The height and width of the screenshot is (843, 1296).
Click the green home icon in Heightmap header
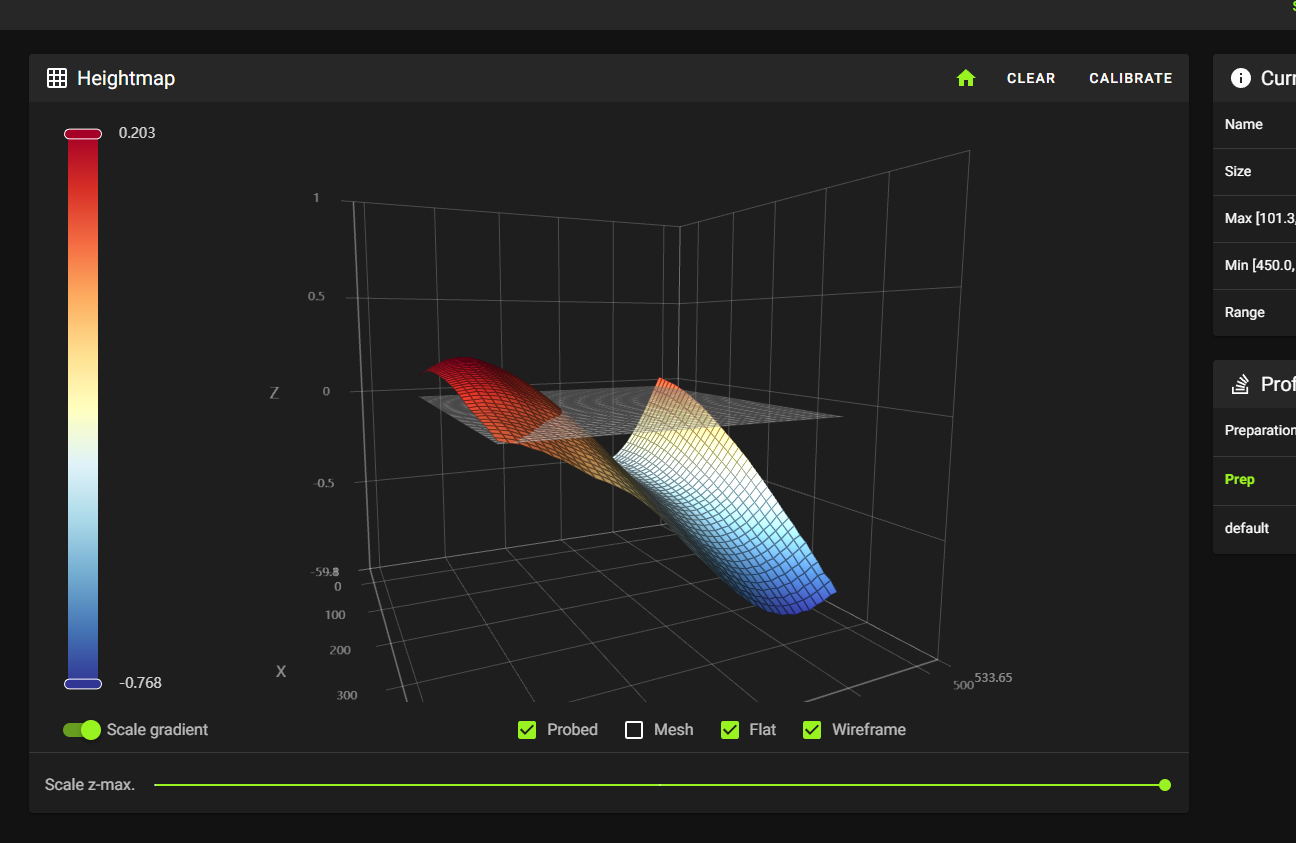pyautogui.click(x=965, y=78)
